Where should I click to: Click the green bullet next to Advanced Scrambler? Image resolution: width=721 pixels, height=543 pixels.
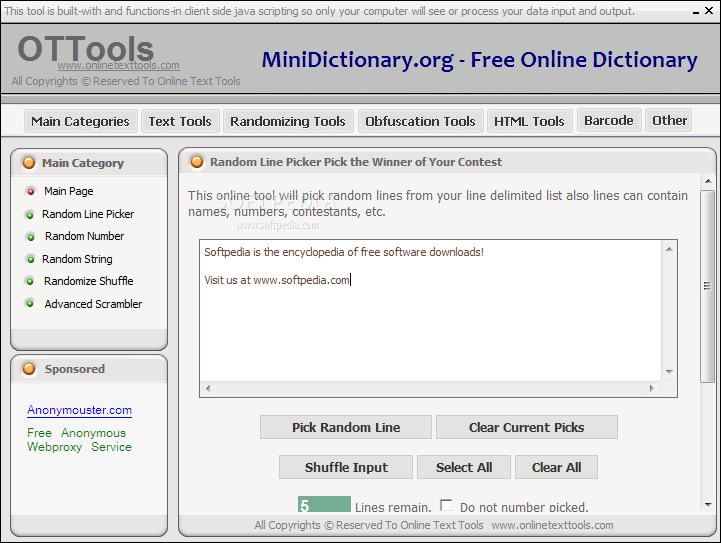coord(30,303)
